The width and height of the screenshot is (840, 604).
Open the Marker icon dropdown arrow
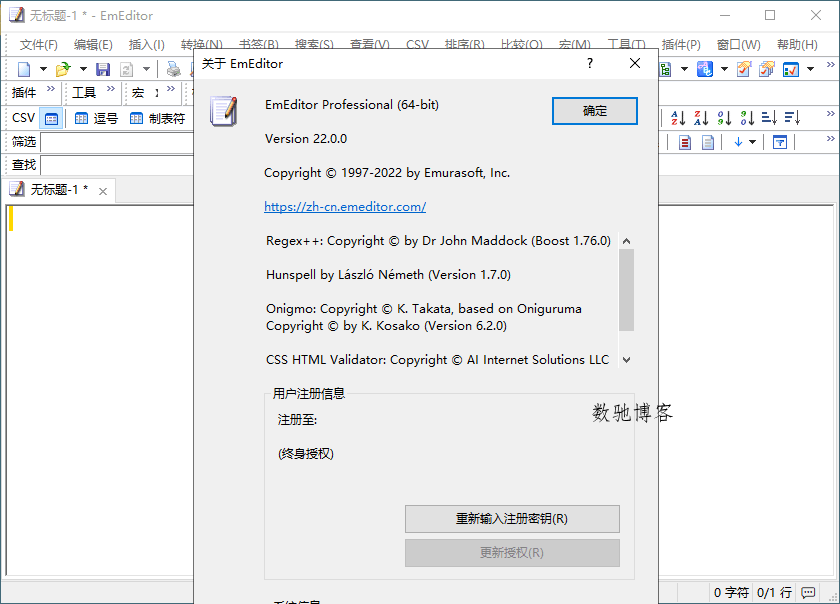[x=724, y=69]
